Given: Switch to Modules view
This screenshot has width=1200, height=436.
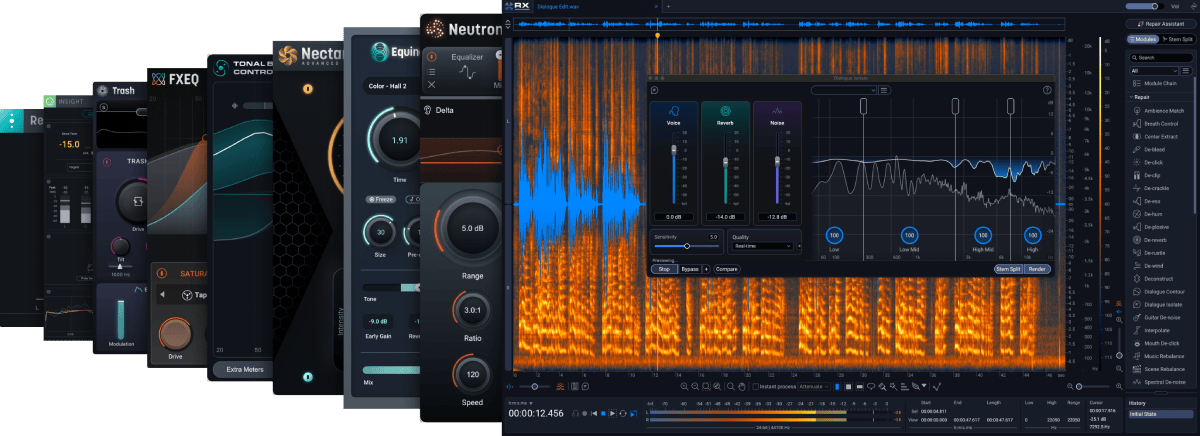Looking at the screenshot, I should click(x=1144, y=39).
